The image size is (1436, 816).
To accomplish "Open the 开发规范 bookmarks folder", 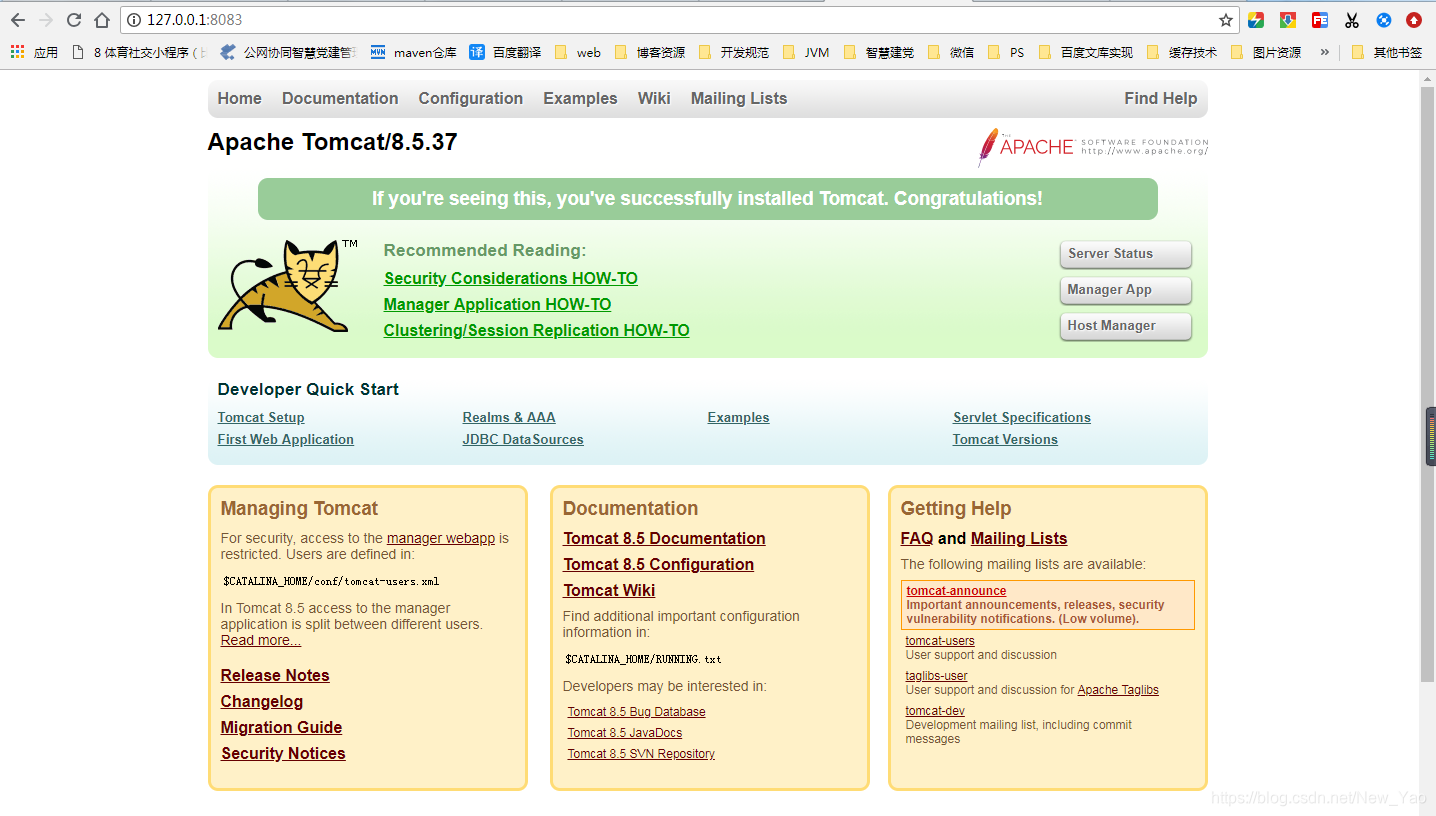I will [734, 52].
